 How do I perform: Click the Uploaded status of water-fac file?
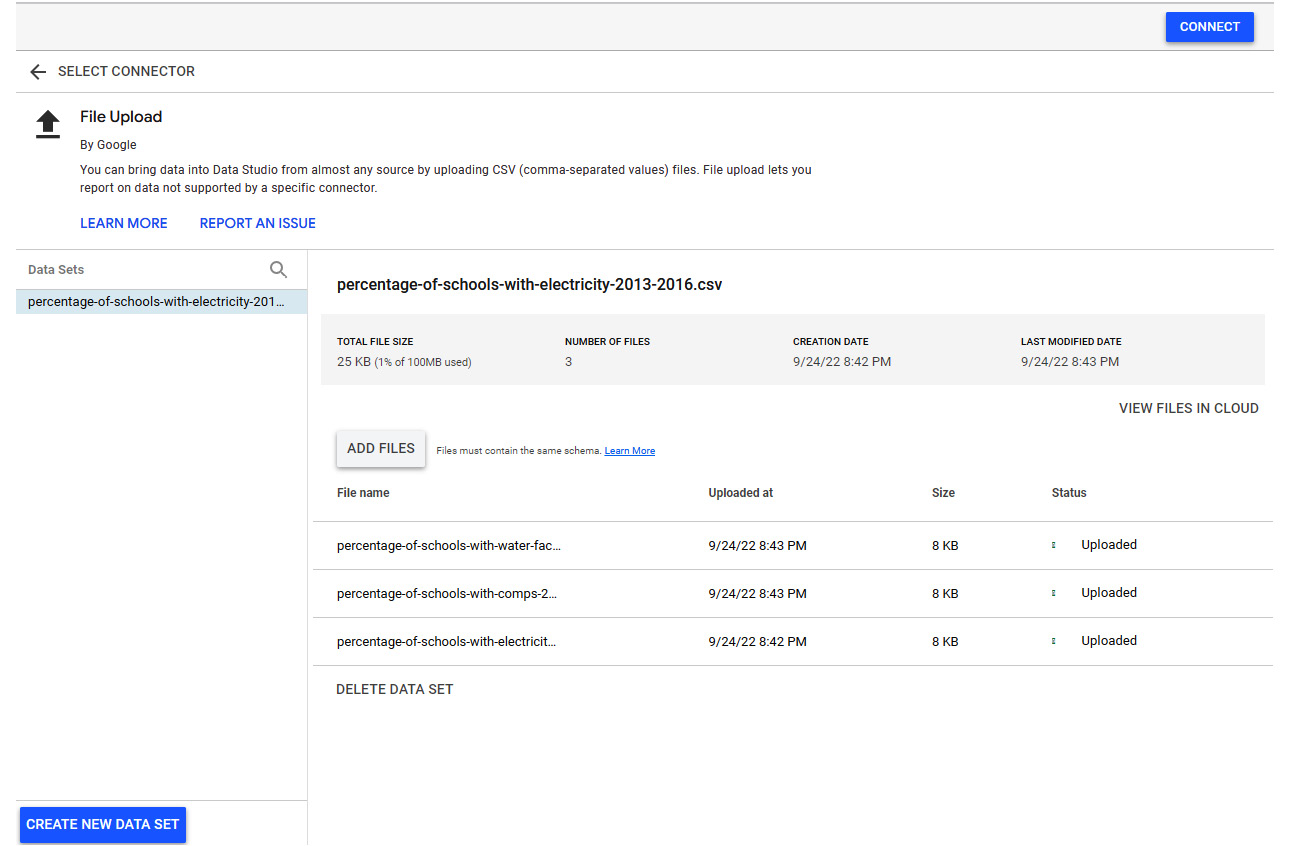click(1109, 545)
